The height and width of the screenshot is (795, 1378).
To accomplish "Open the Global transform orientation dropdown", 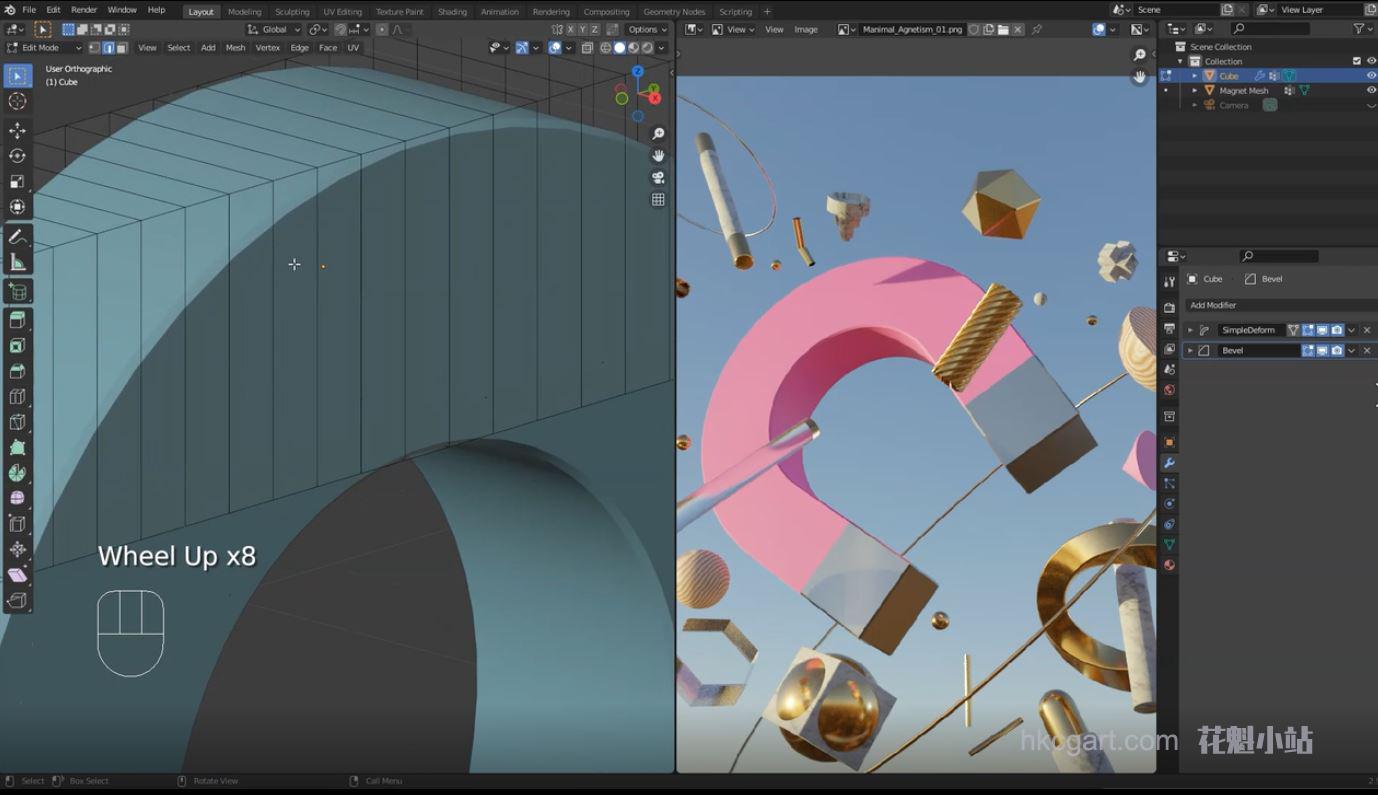I will [274, 29].
